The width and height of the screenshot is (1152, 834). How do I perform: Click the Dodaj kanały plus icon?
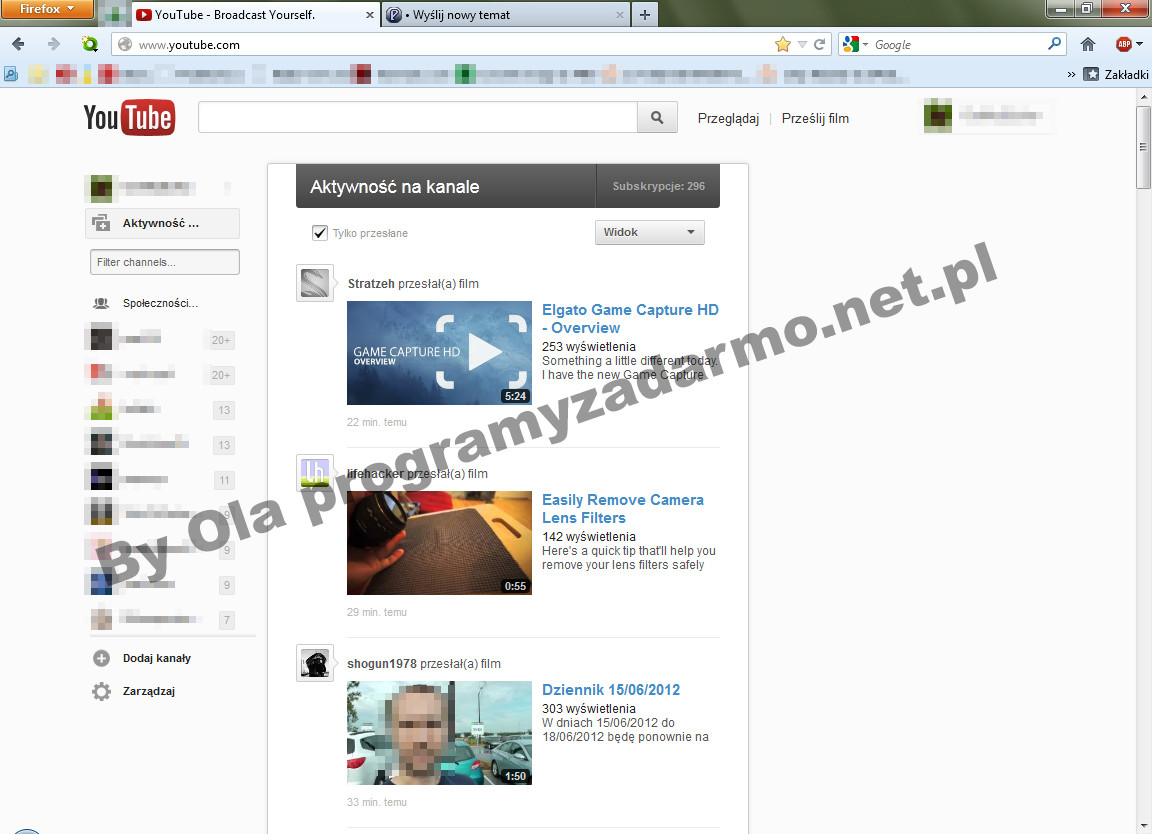coord(101,658)
